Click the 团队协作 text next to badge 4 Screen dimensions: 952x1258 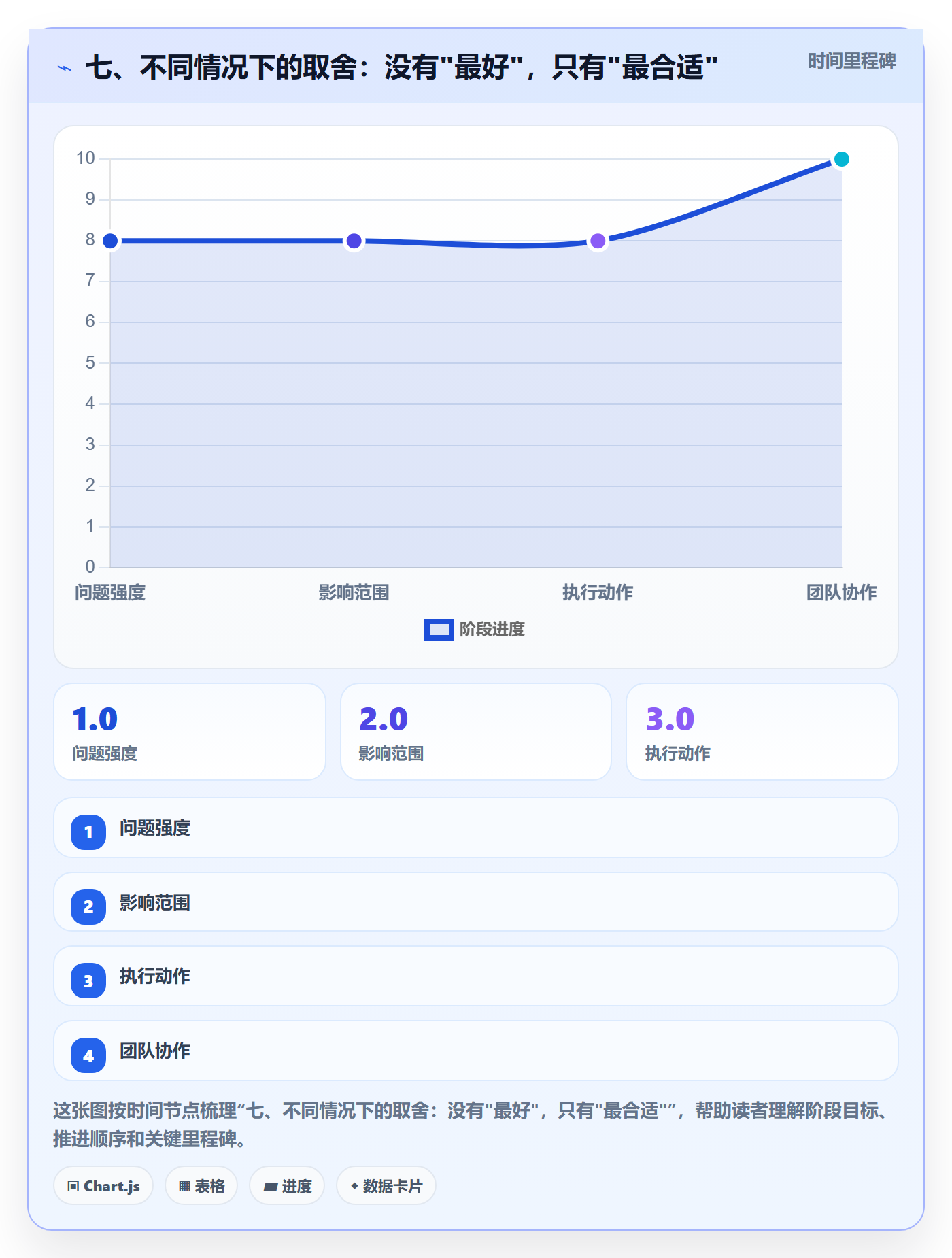155,1051
